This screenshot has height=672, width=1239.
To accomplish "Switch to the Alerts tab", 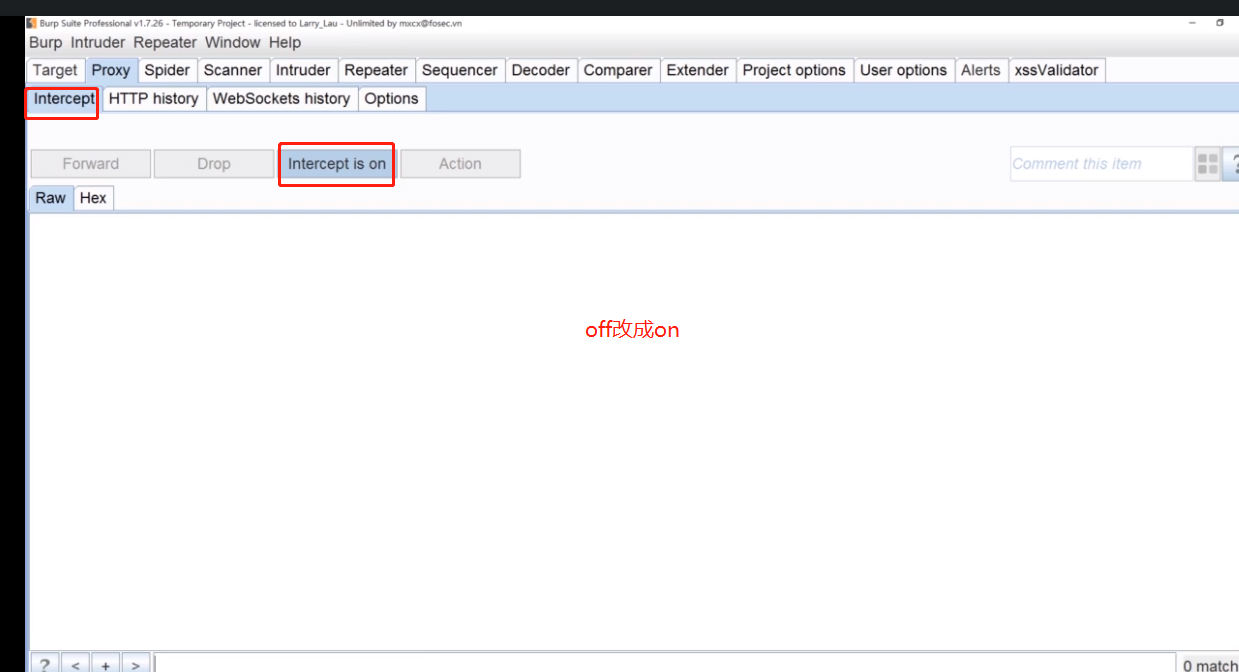I will click(x=980, y=70).
